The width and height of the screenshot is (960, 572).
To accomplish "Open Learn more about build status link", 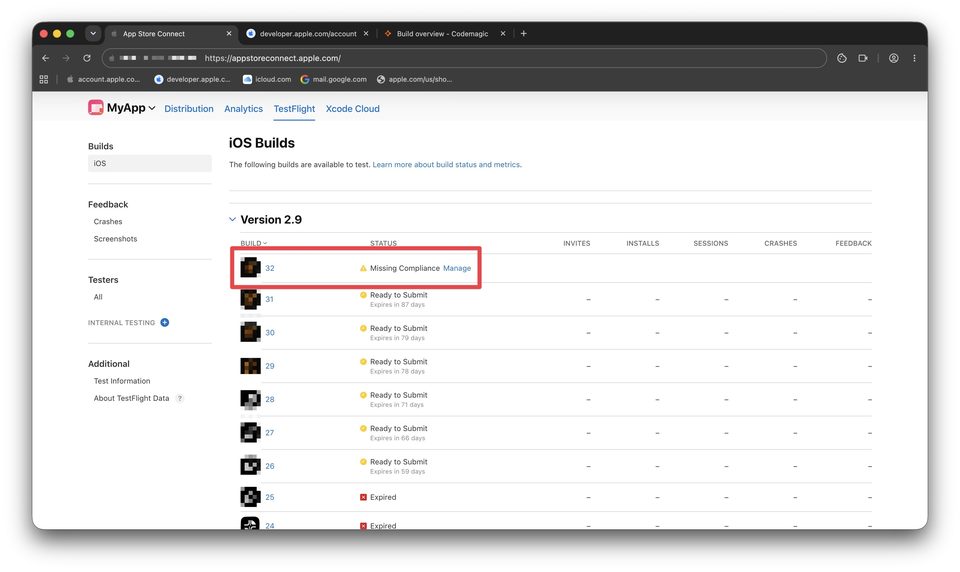I will pos(447,165).
